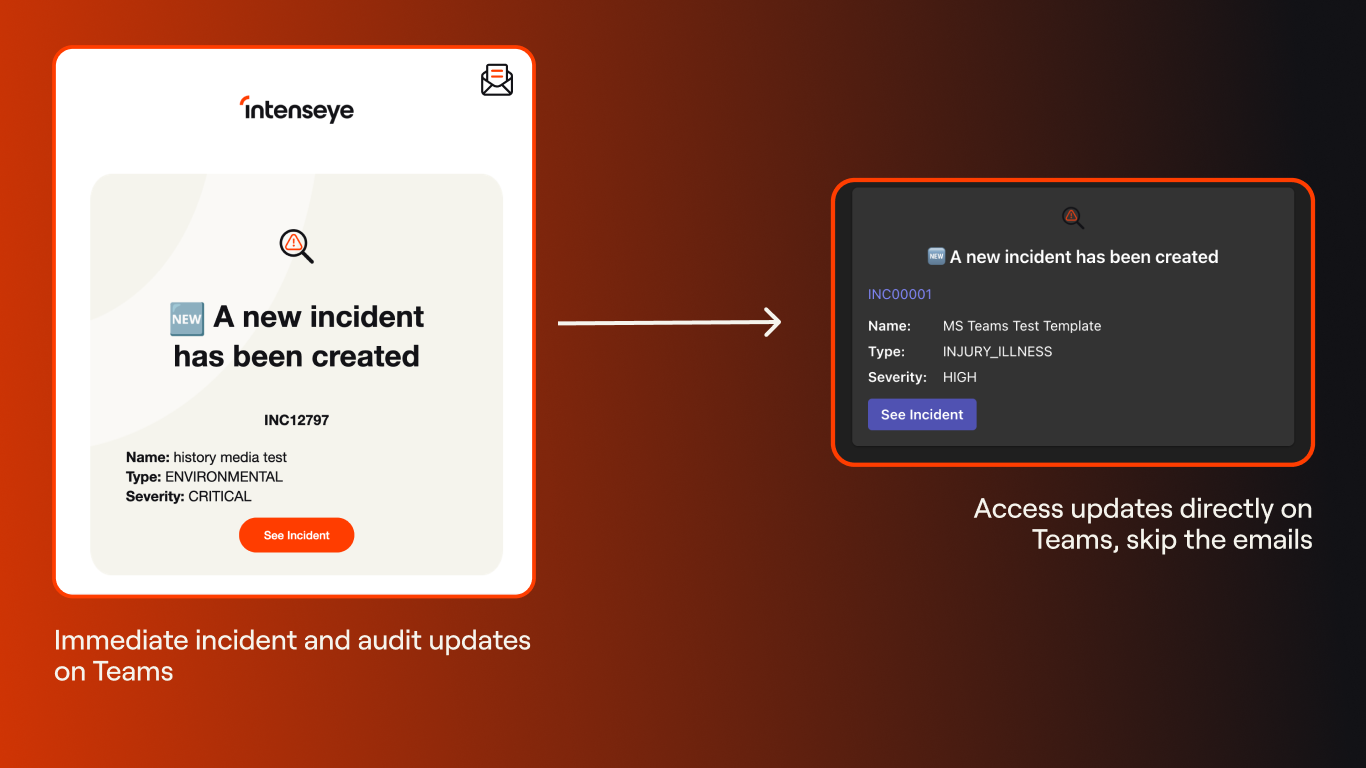Click 'MS Teams Test Template' name value

click(x=1022, y=326)
